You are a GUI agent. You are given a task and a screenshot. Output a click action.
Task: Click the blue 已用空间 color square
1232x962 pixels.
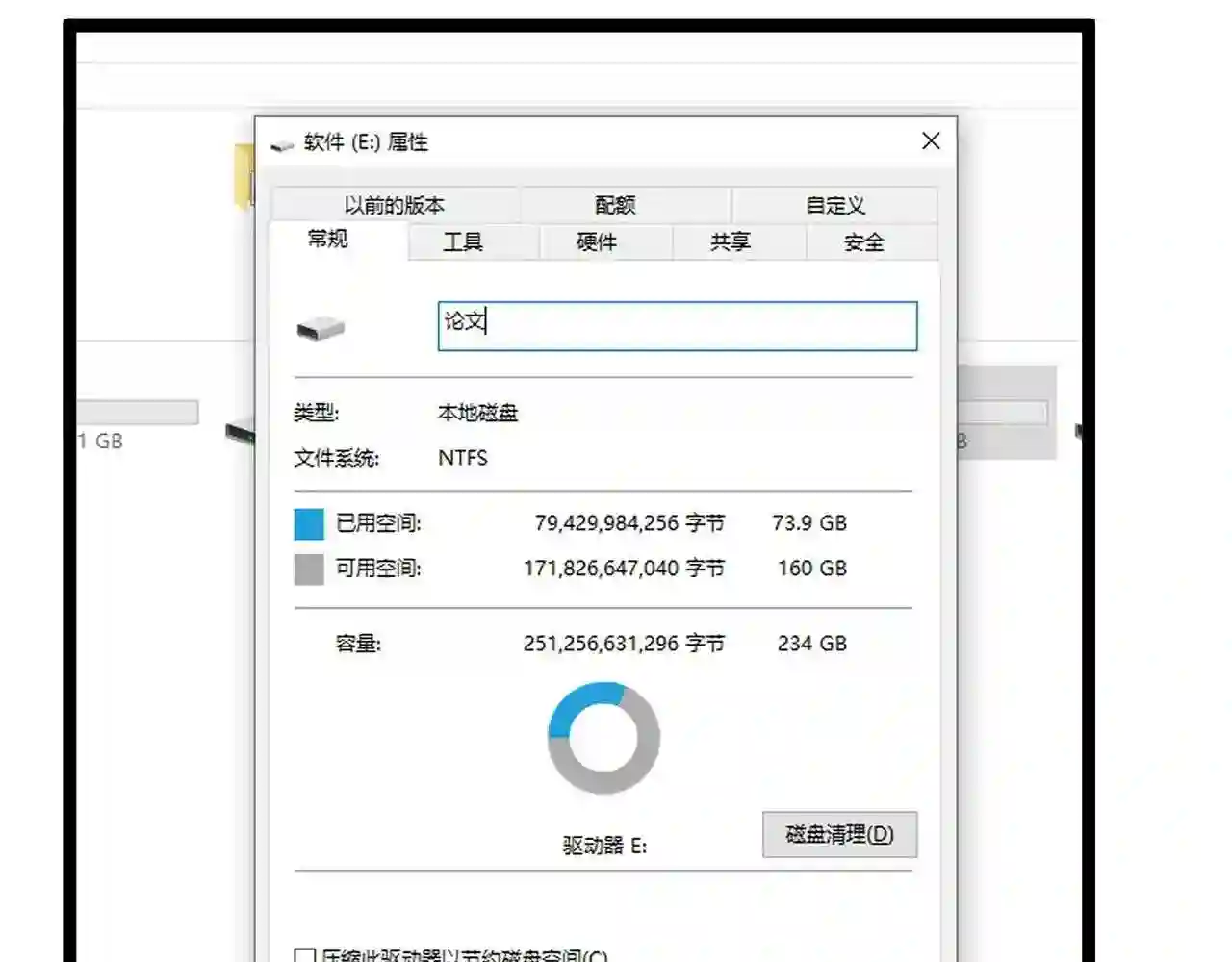[x=309, y=524]
